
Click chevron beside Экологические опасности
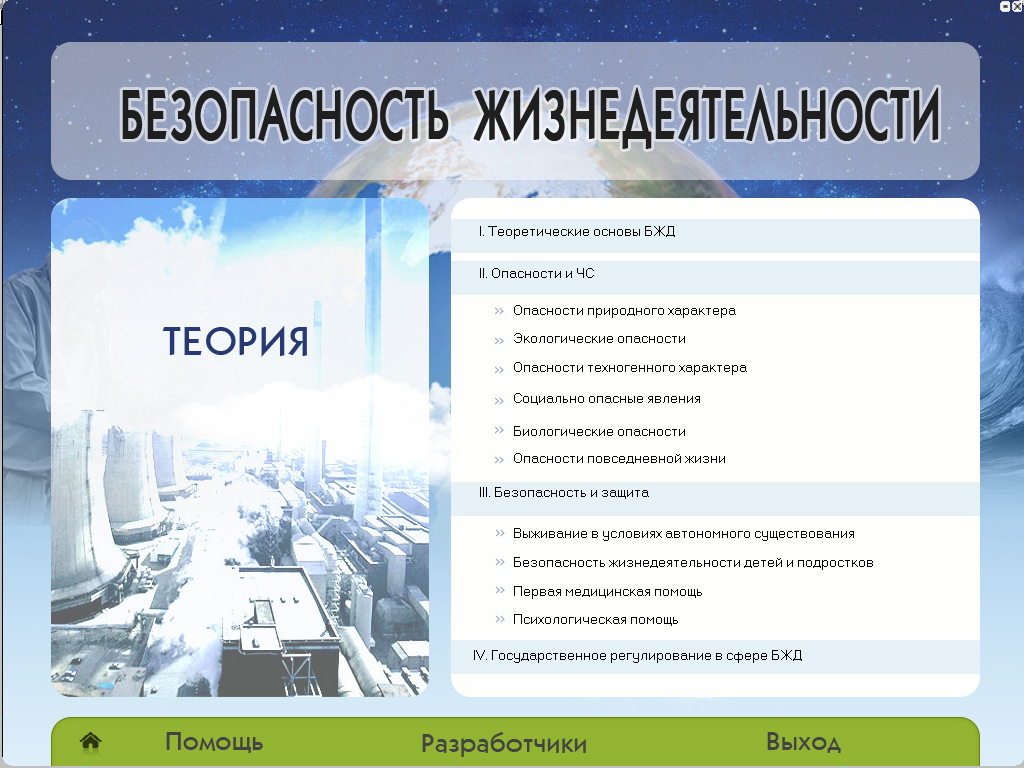(500, 340)
